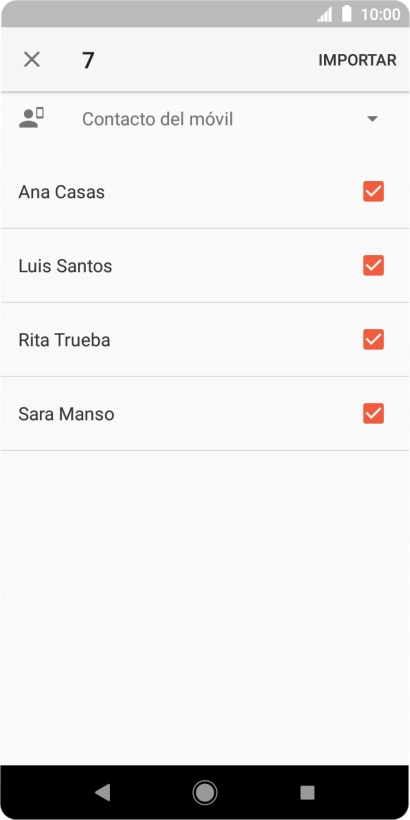410x820 pixels.
Task: Toggle the Rita Trueba checkbox
Action: click(373, 339)
